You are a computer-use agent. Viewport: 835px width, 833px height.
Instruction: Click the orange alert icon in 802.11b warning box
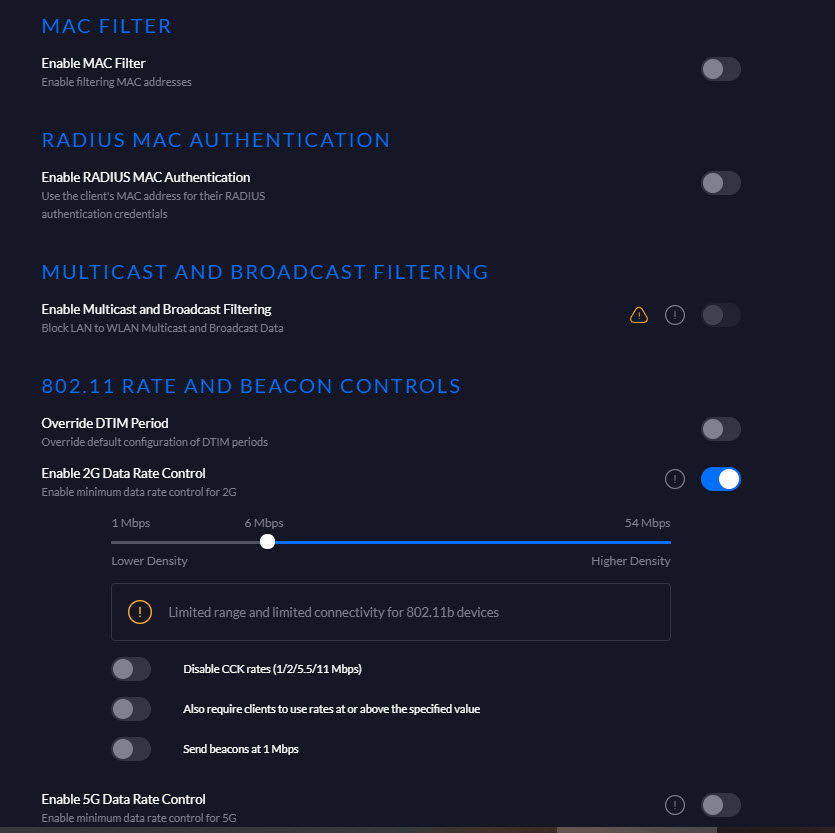[x=140, y=612]
